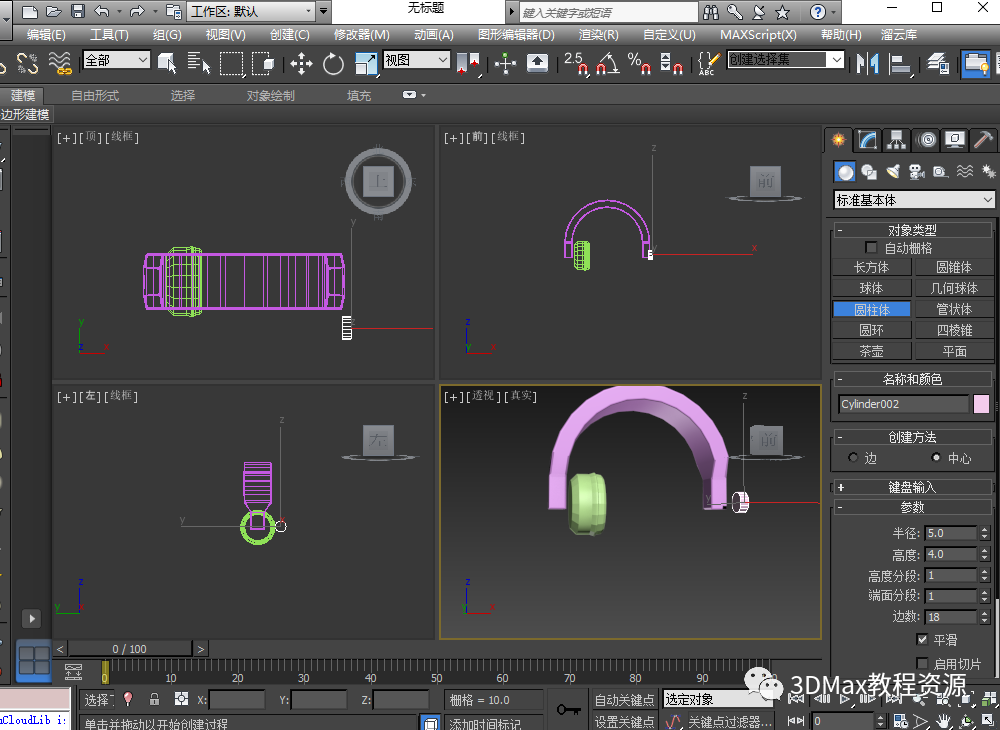
Task: Open the Modify panel tab
Action: 868,140
